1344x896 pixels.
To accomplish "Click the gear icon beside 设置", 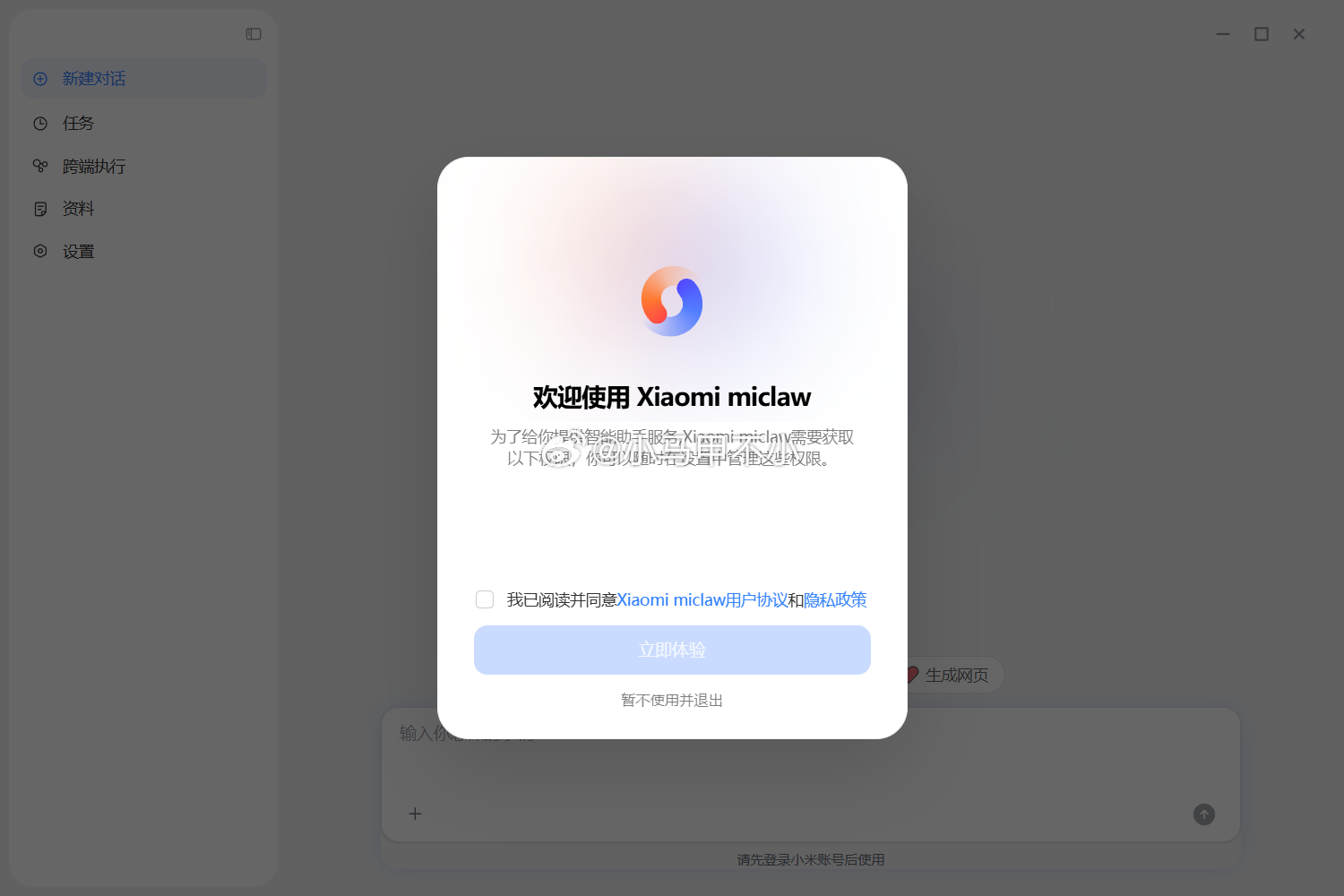I will (x=40, y=251).
